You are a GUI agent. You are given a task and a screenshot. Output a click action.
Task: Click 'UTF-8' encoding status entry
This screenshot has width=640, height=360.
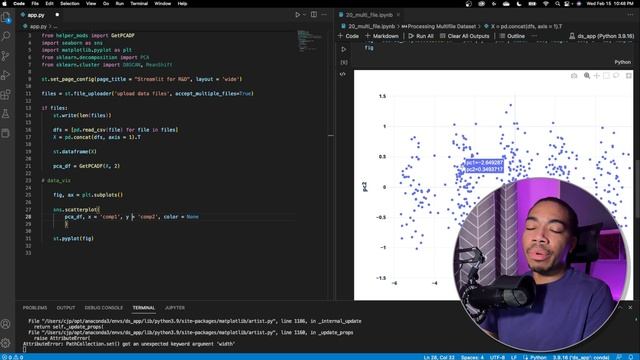497,357
